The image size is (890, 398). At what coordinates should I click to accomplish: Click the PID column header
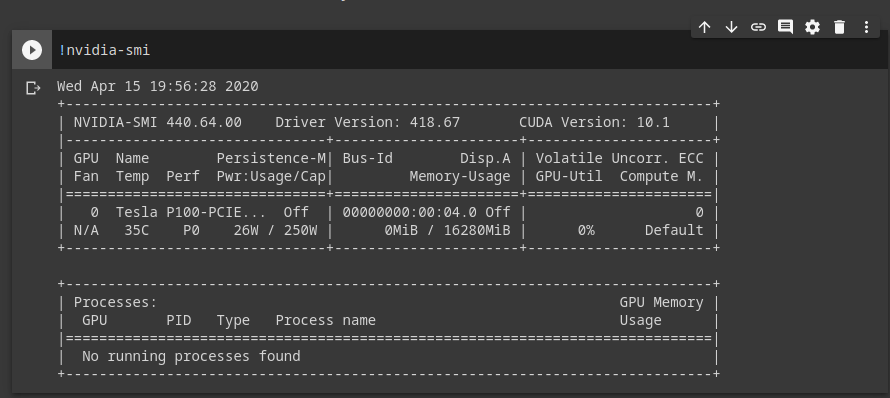pos(179,321)
